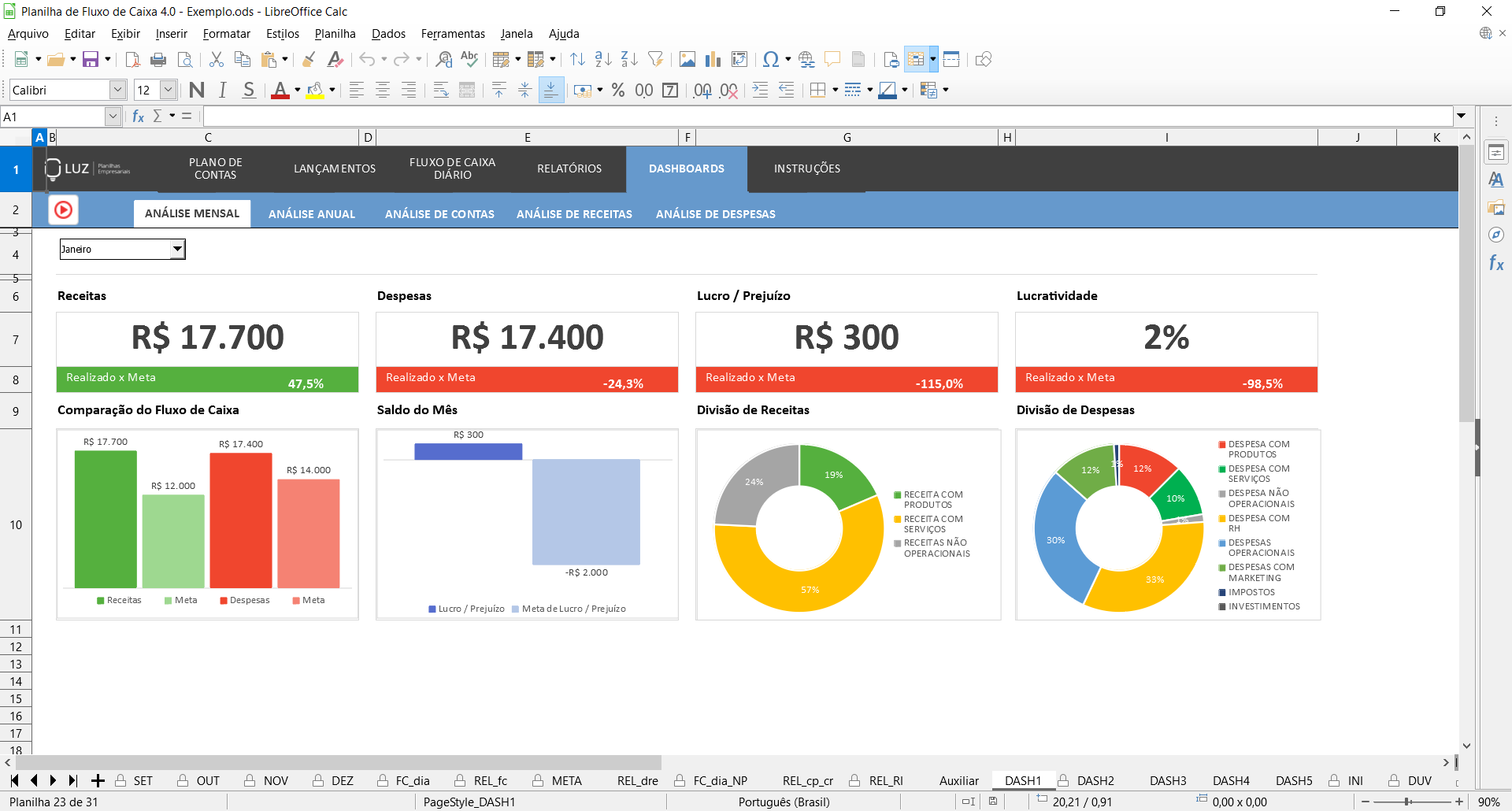The width and height of the screenshot is (1512, 811).
Task: Click the Save document icon
Action: (91, 60)
